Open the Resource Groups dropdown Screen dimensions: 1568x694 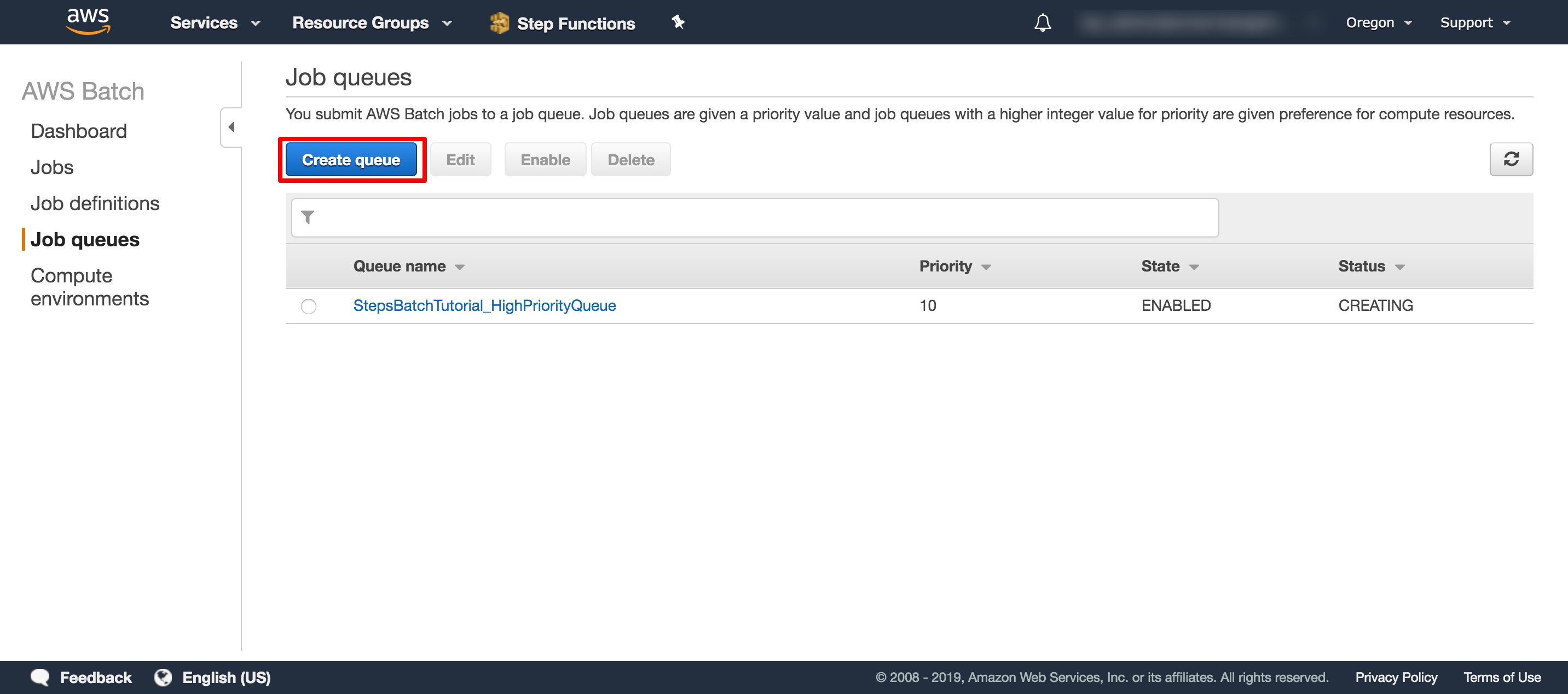click(372, 23)
